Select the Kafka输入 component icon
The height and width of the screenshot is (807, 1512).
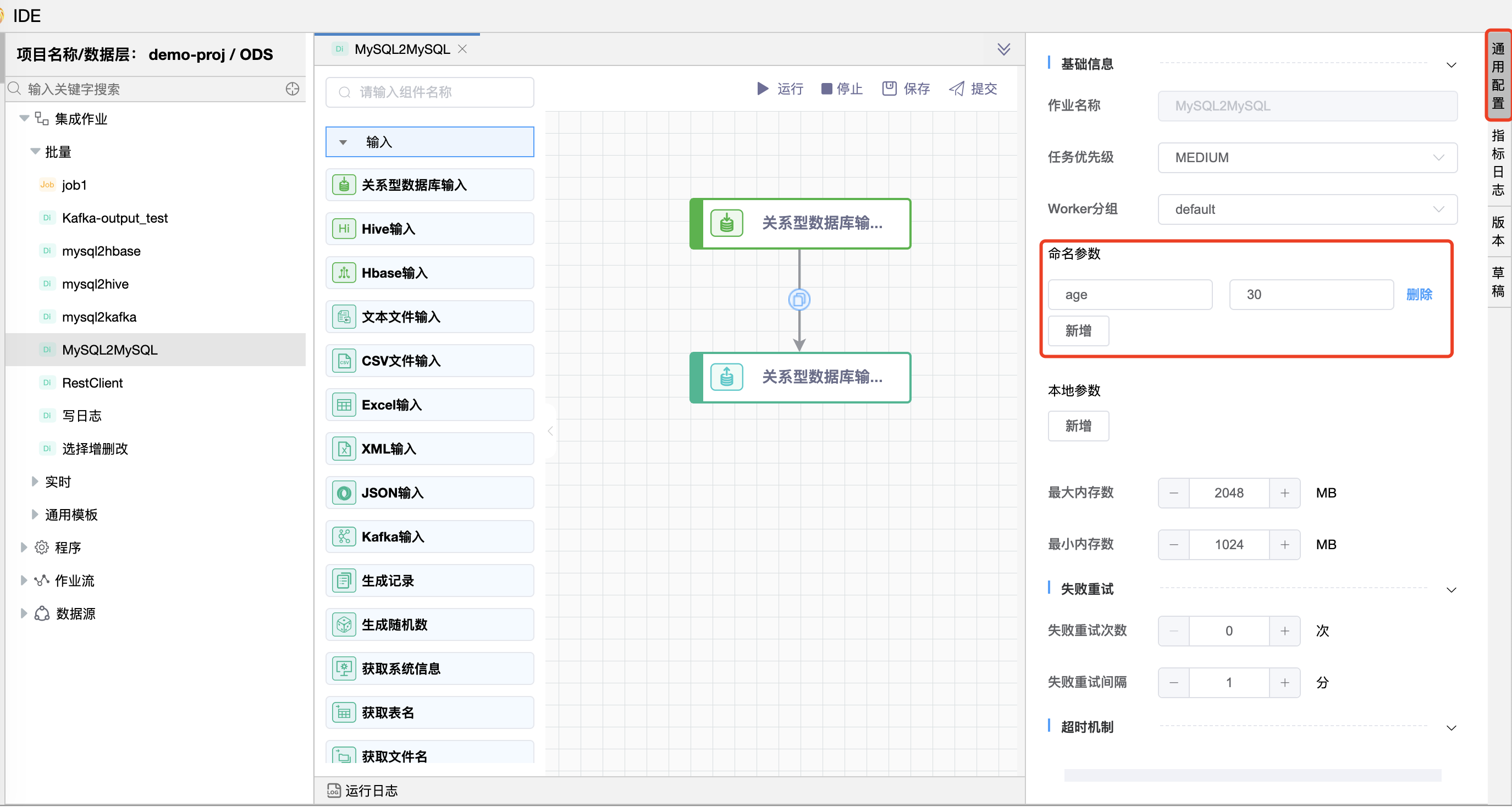point(344,537)
